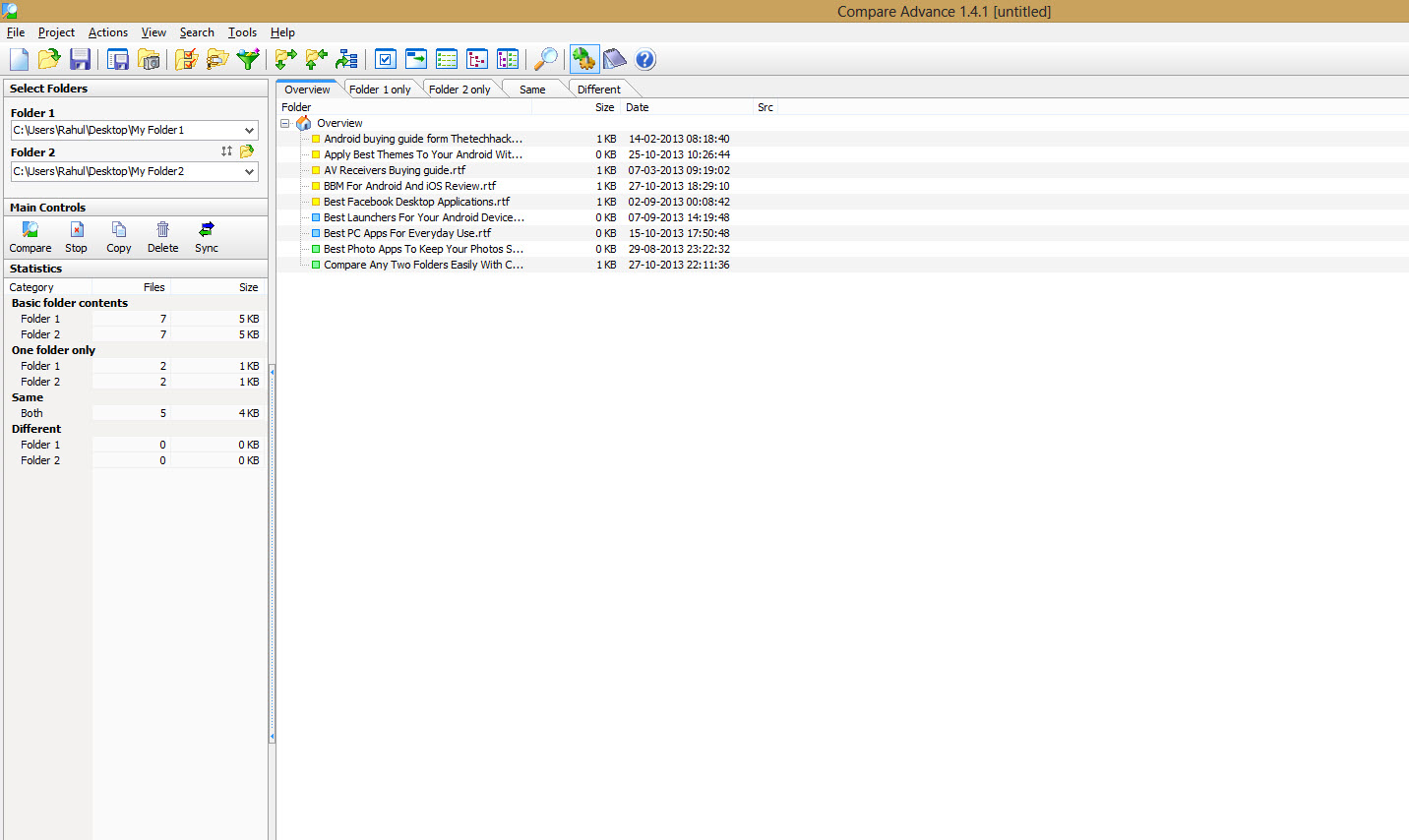This screenshot has width=1409, height=840.
Task: Click the Sync button in Main Controls
Action: click(207, 238)
